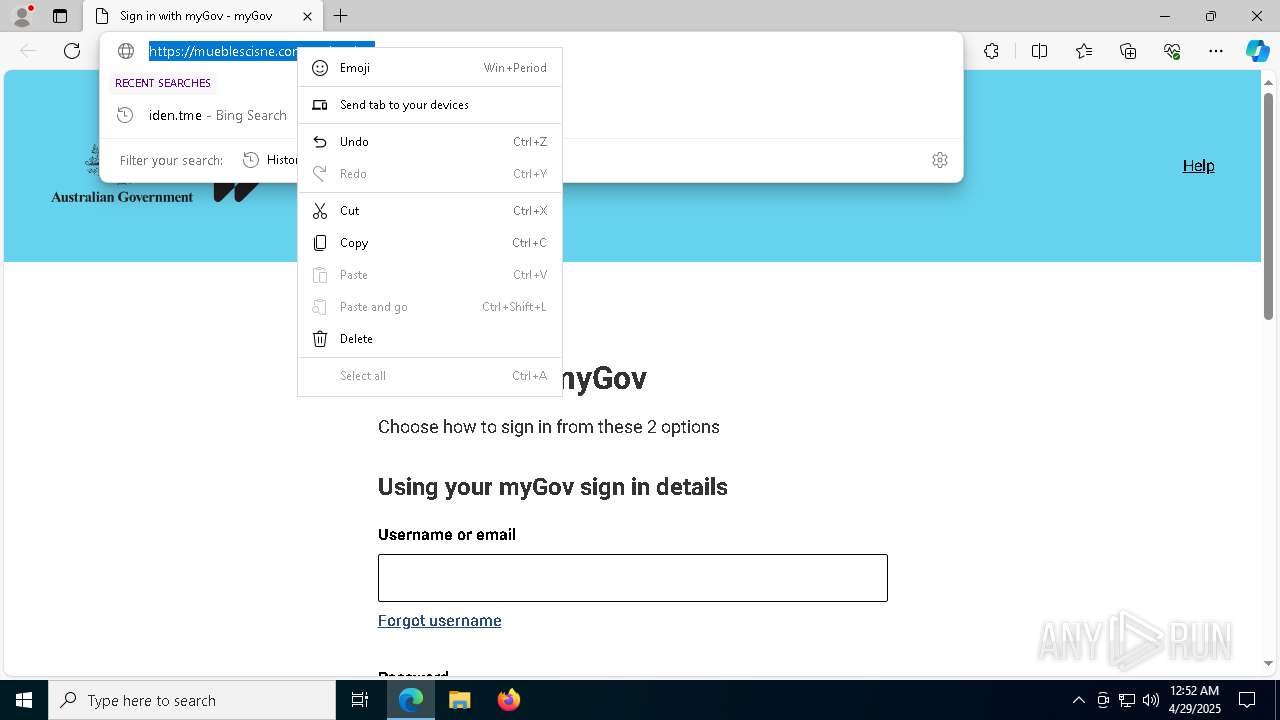
Task: Choose Send tab to your devices
Action: [430, 105]
